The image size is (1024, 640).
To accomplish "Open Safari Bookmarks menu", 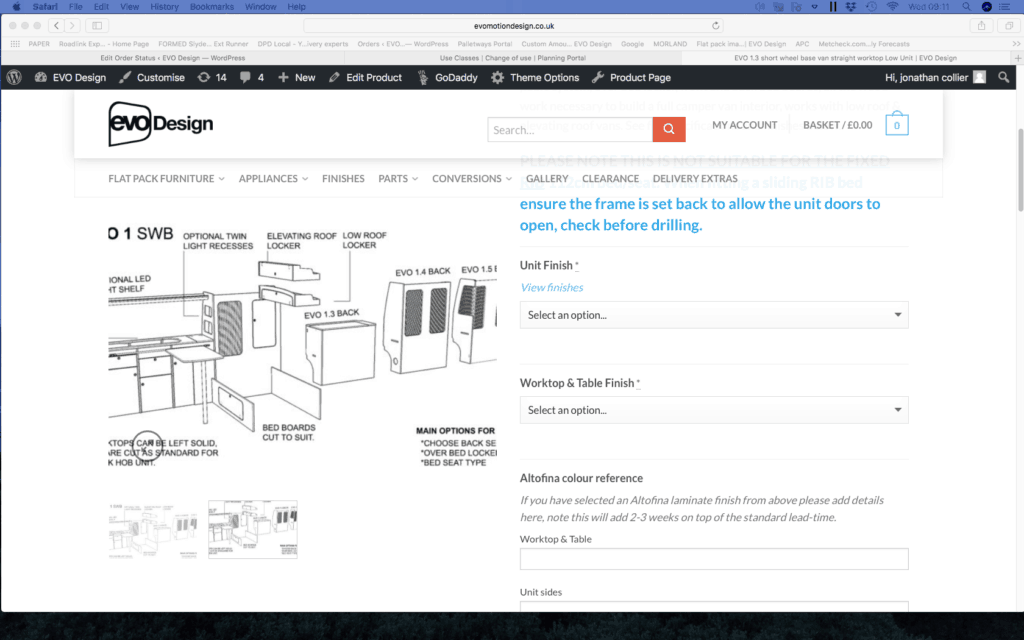I will [212, 7].
